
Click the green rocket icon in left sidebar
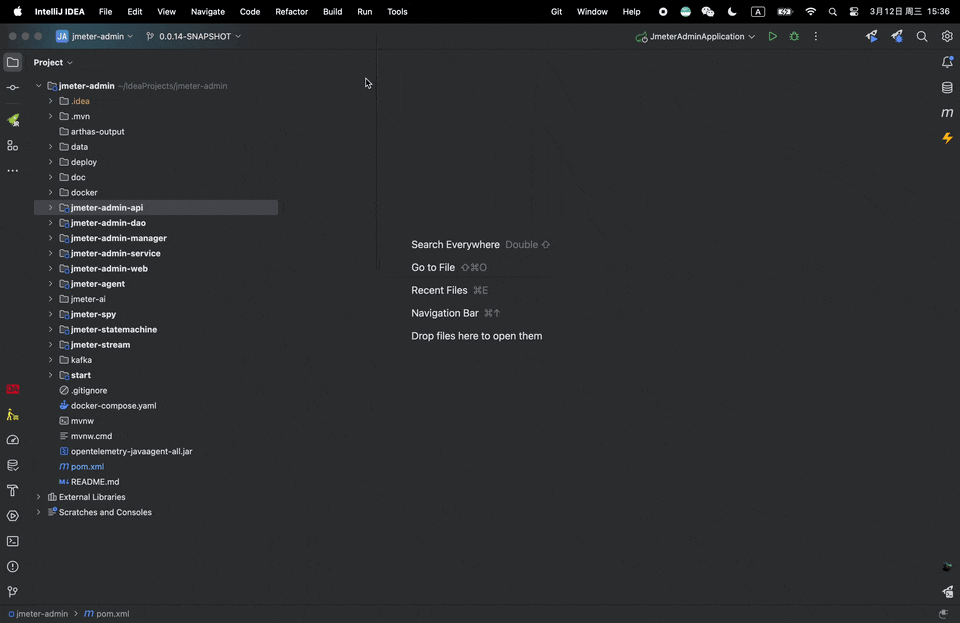tap(12, 120)
